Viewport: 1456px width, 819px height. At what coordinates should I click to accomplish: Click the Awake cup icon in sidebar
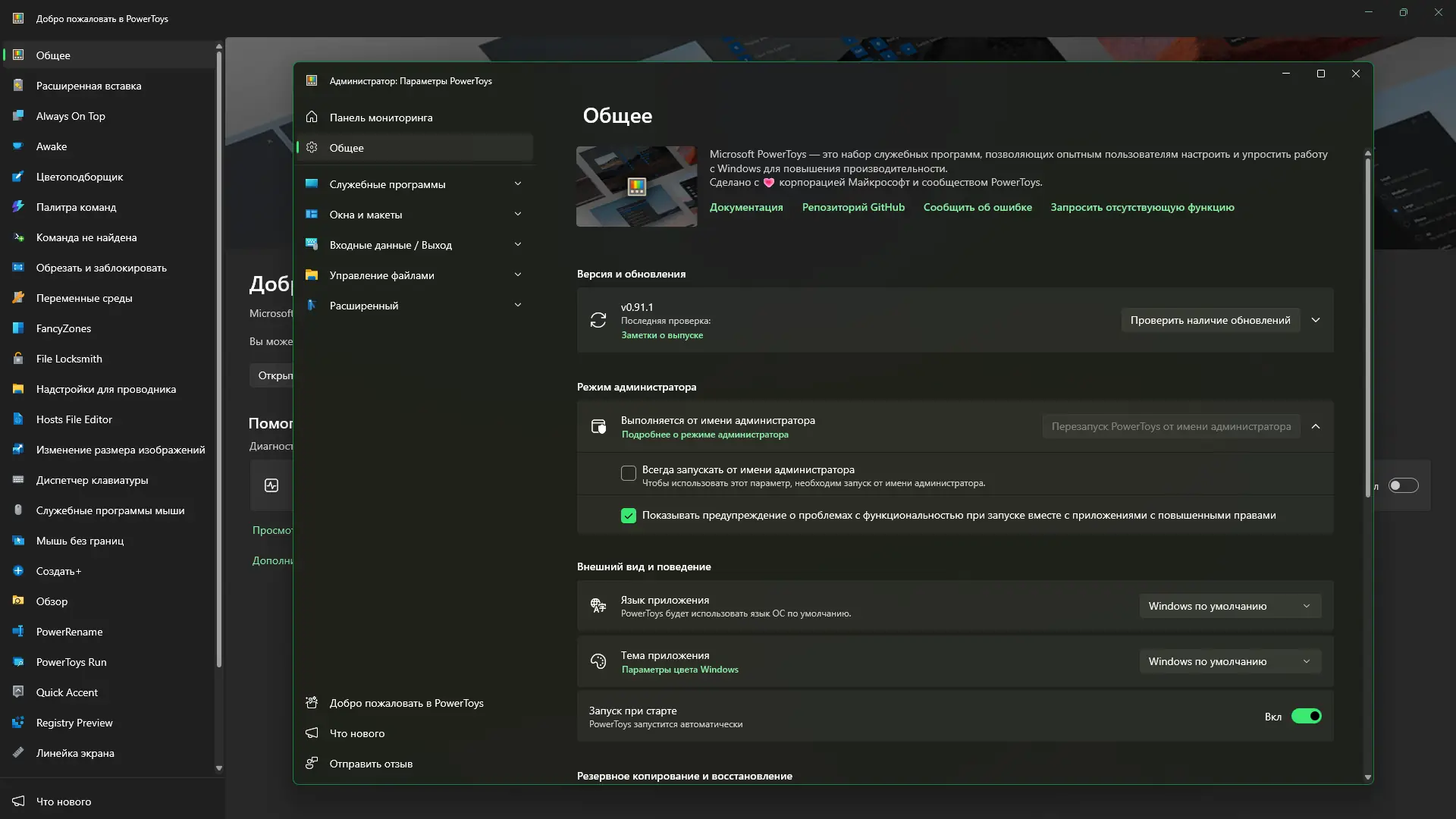coord(18,146)
